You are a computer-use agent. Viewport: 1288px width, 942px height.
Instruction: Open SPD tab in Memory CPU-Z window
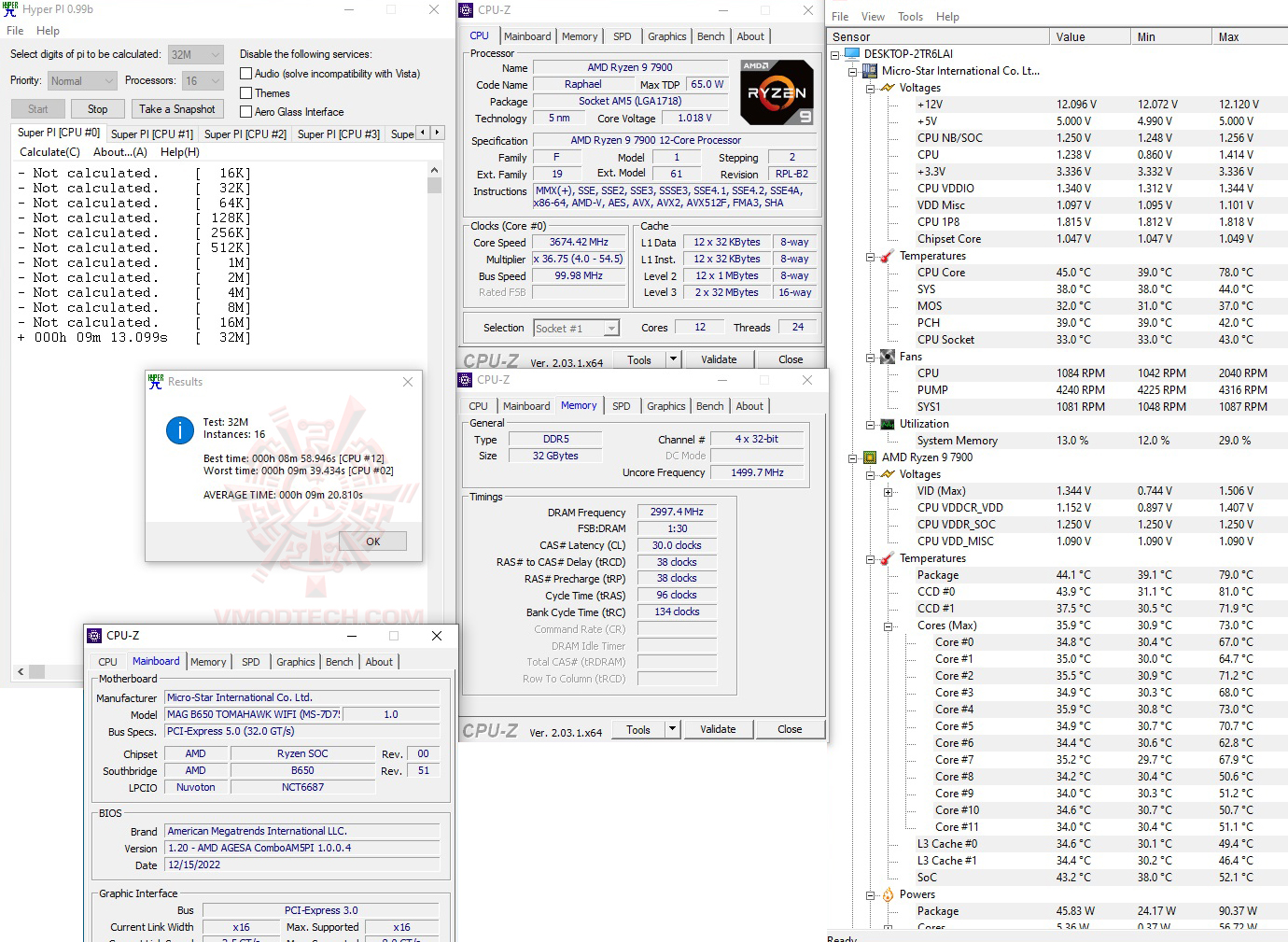[x=622, y=406]
